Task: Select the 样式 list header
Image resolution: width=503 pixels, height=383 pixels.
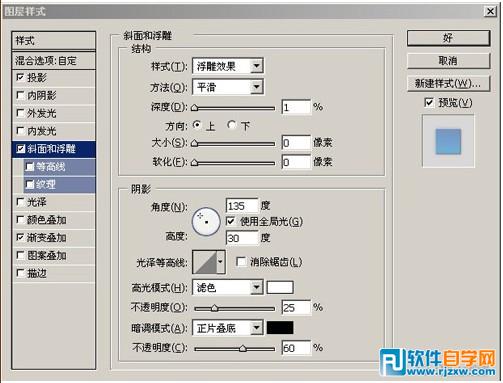Action: click(53, 41)
